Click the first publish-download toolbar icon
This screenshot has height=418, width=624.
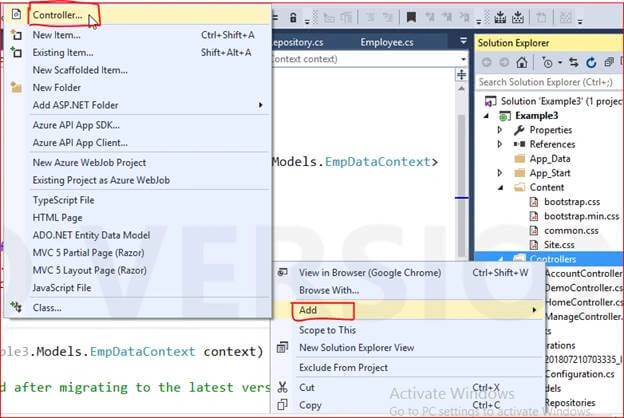click(x=500, y=17)
